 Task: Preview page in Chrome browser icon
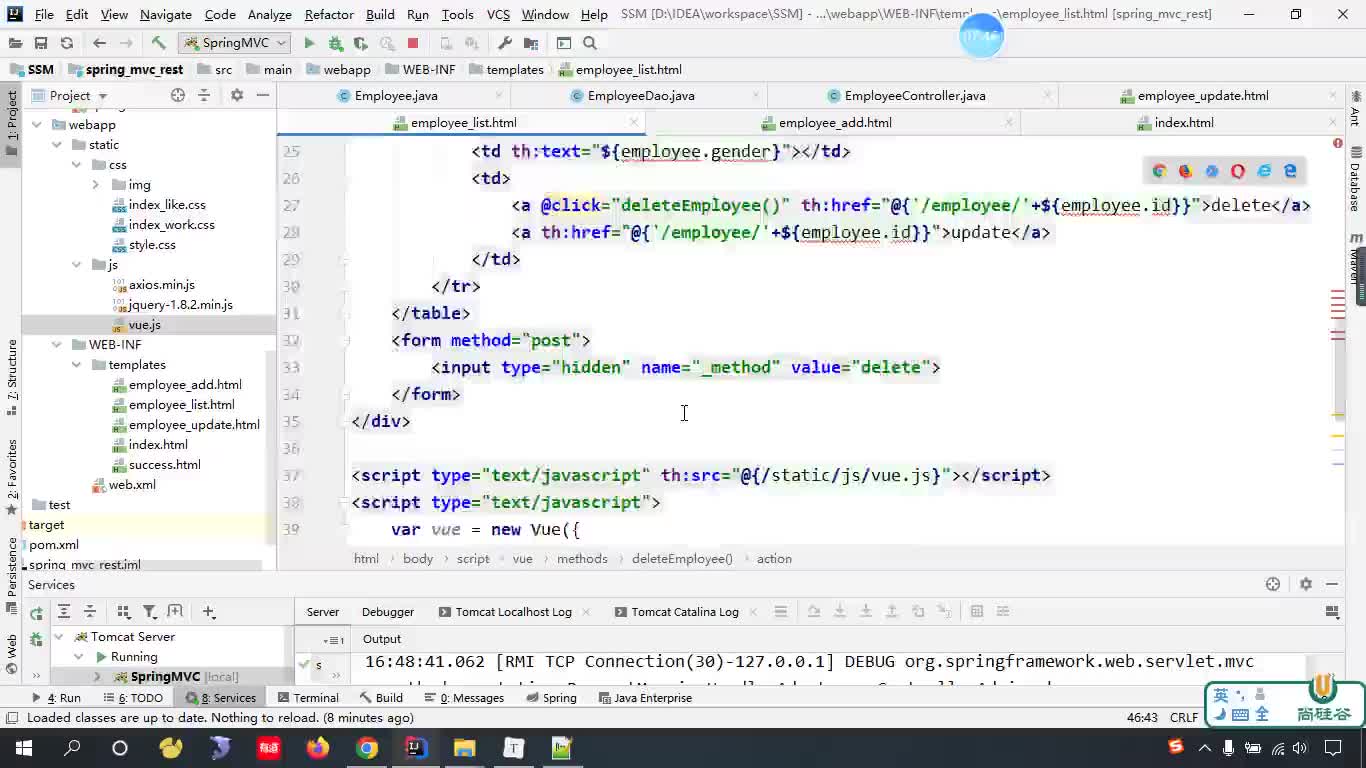[1159, 171]
